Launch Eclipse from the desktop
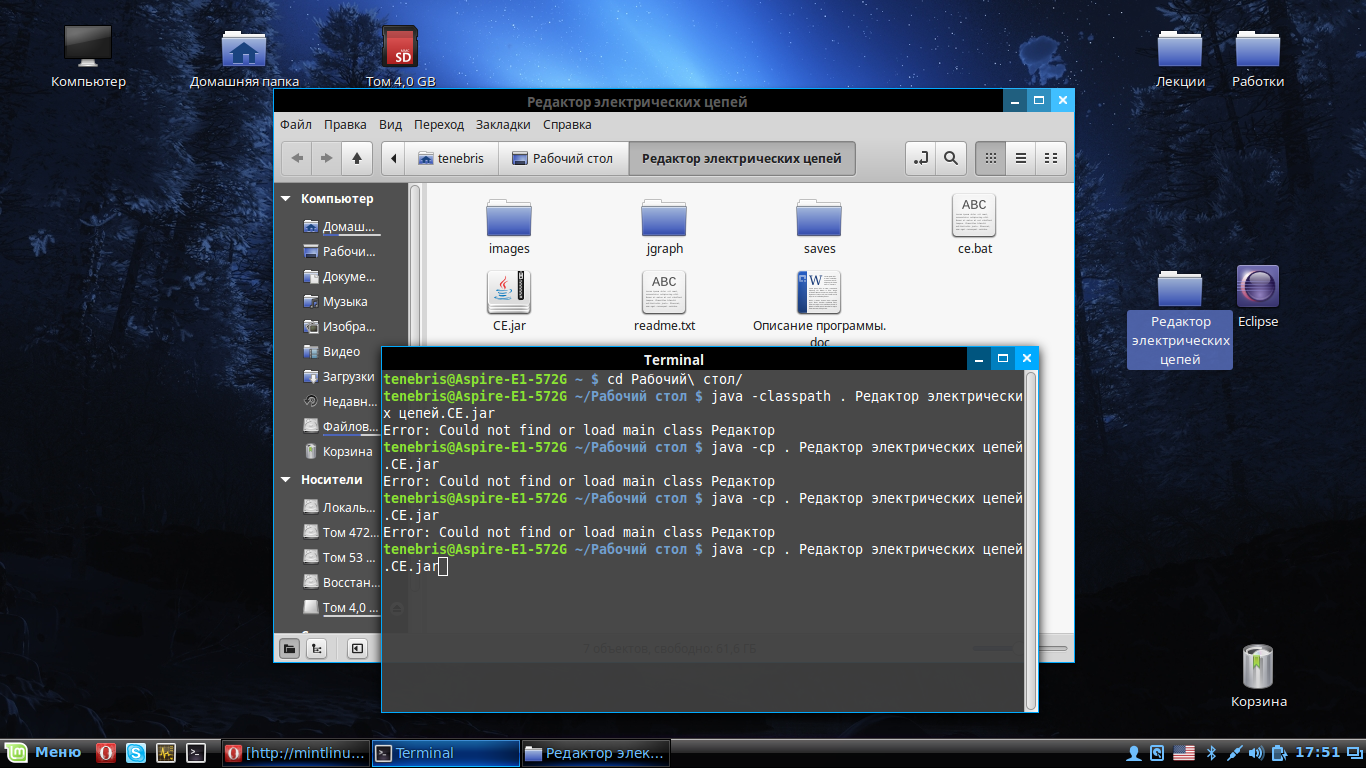Screen dimensions: 1366x768 coord(1257,288)
